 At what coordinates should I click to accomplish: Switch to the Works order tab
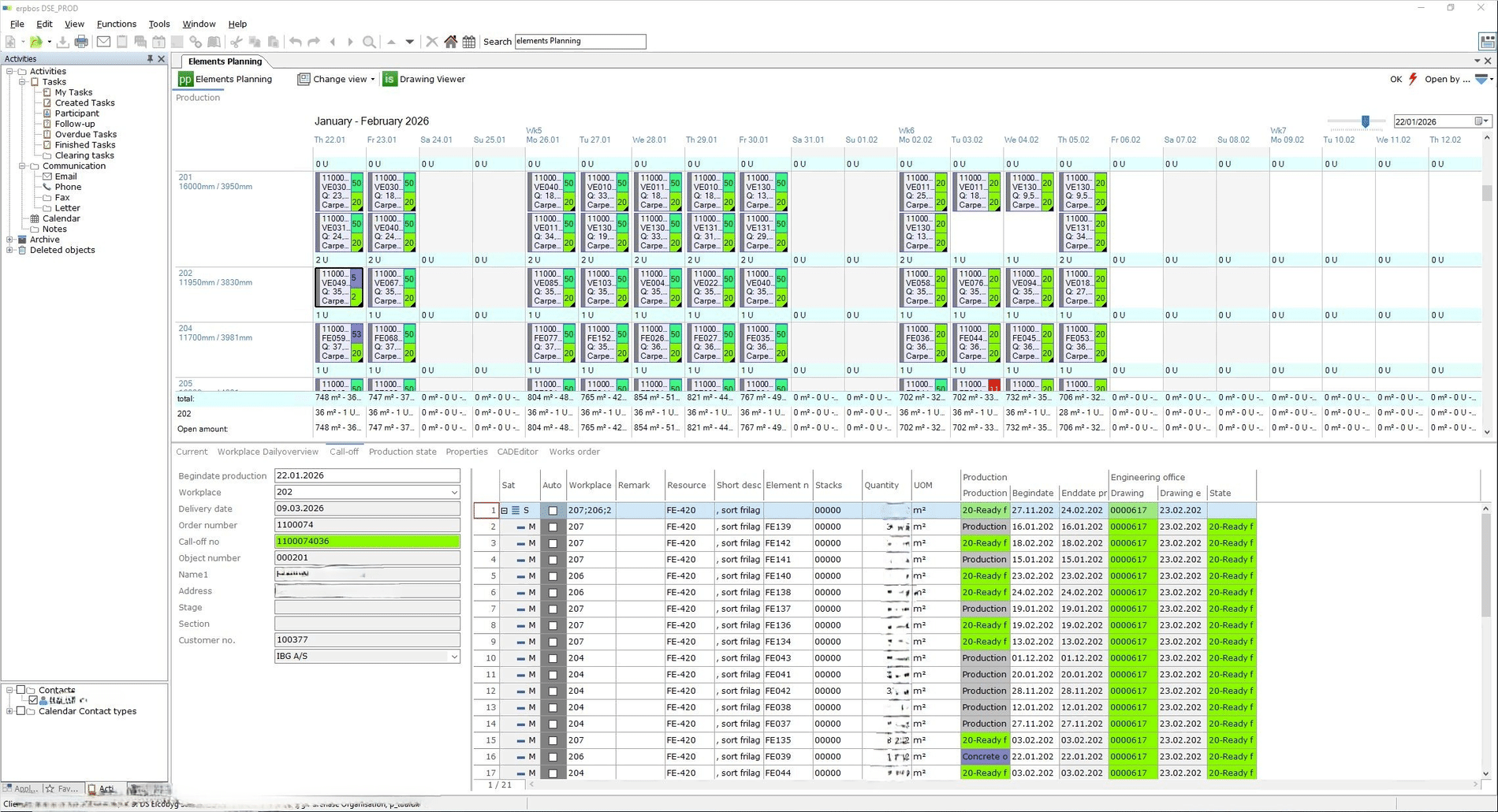[x=574, y=452]
